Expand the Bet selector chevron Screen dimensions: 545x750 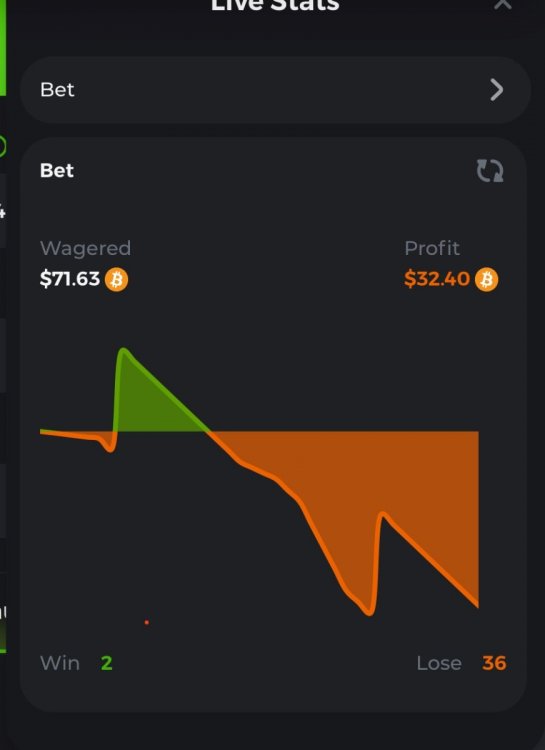tap(497, 90)
